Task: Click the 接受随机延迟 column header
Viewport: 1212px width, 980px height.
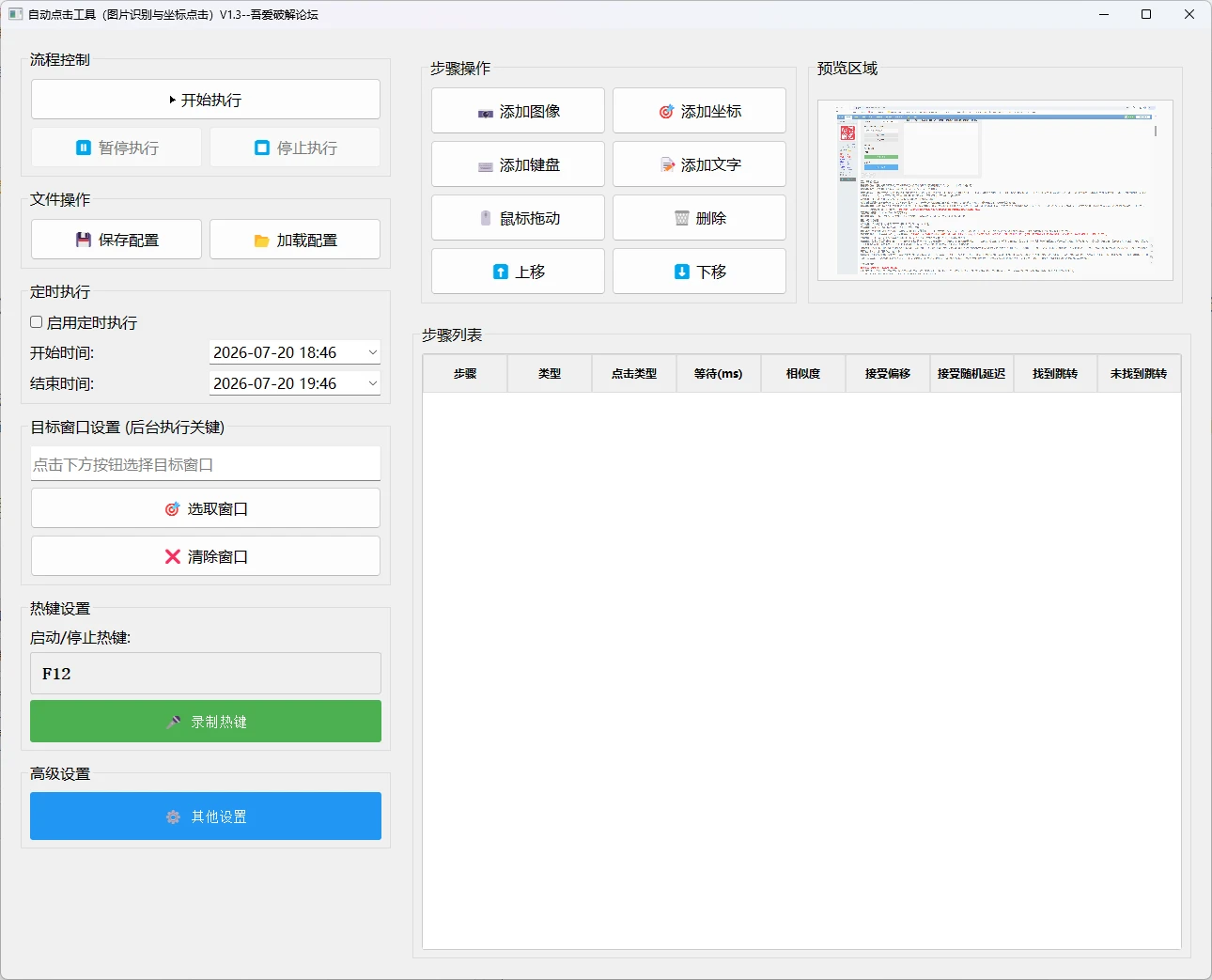Action: (971, 373)
